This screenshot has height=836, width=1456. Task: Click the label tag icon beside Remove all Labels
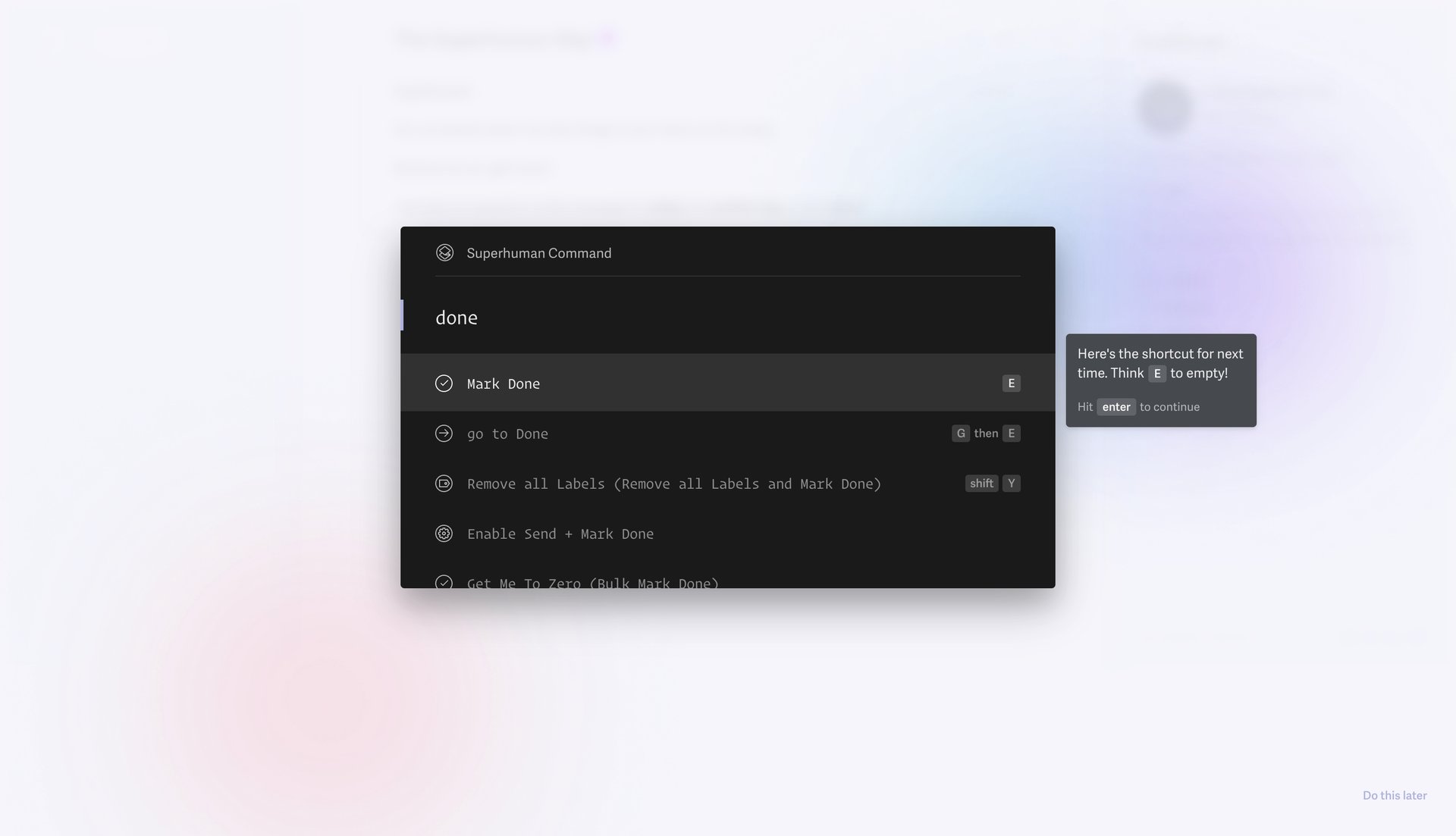(x=444, y=483)
